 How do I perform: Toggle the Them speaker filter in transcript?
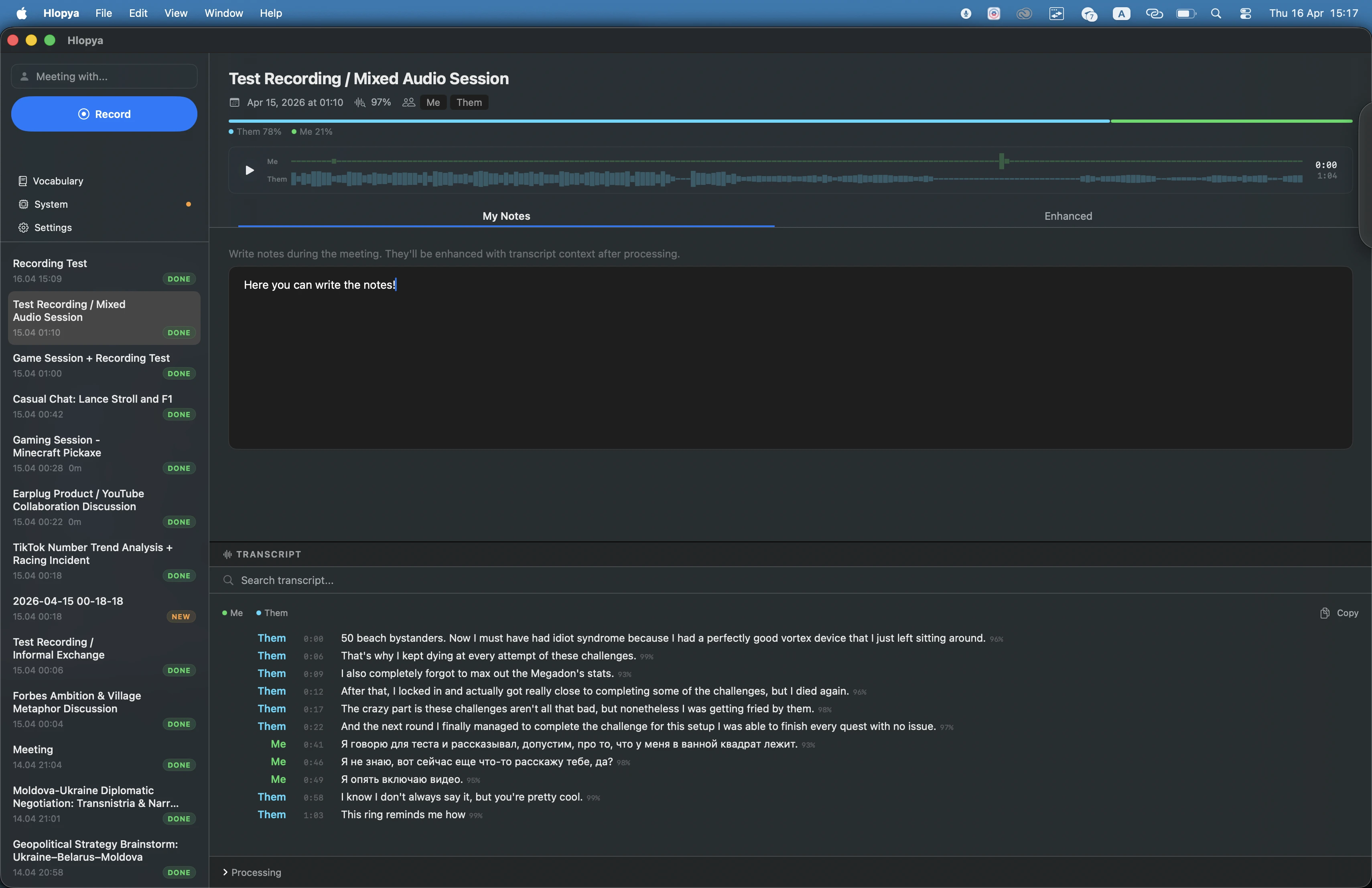tap(272, 612)
